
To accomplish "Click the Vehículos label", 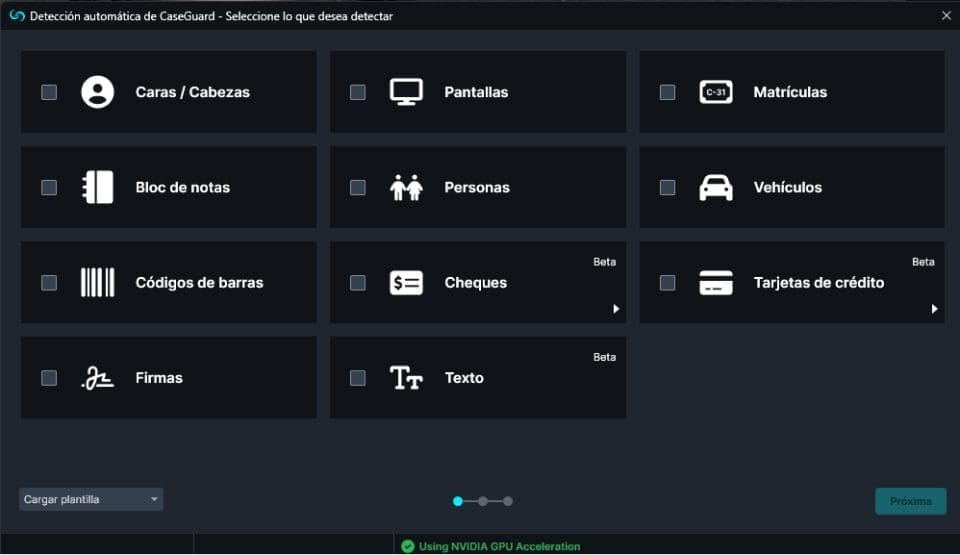I will tap(788, 187).
